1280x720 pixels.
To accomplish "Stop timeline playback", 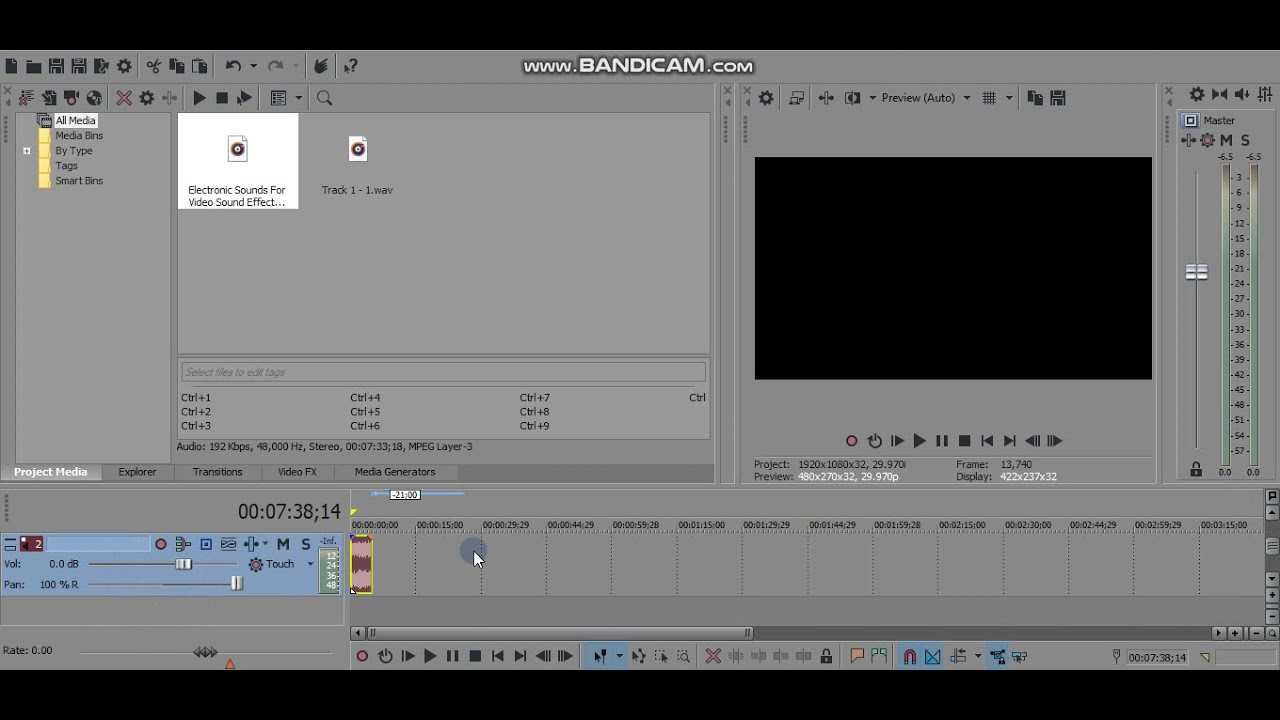I will (475, 657).
